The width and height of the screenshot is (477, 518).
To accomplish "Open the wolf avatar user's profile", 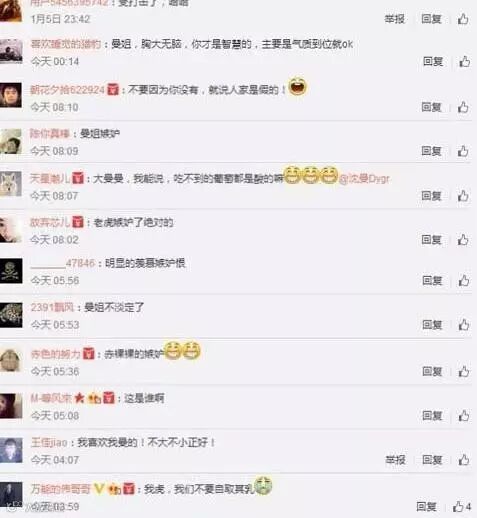I will (11, 184).
